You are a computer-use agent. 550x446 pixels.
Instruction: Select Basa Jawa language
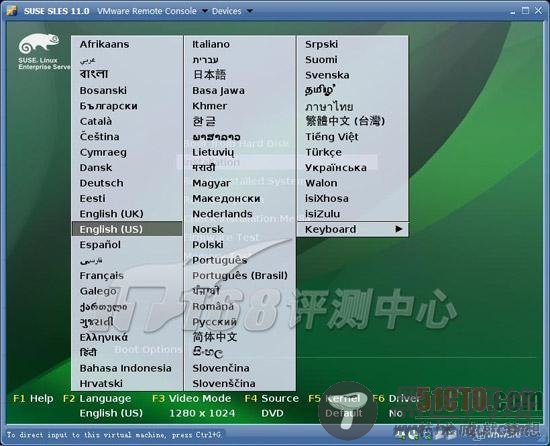pyautogui.click(x=219, y=90)
